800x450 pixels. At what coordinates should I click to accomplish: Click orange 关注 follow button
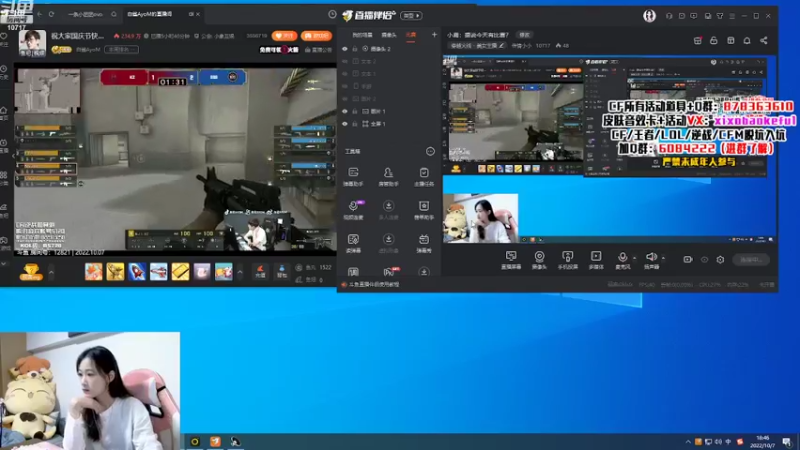click(x=284, y=36)
